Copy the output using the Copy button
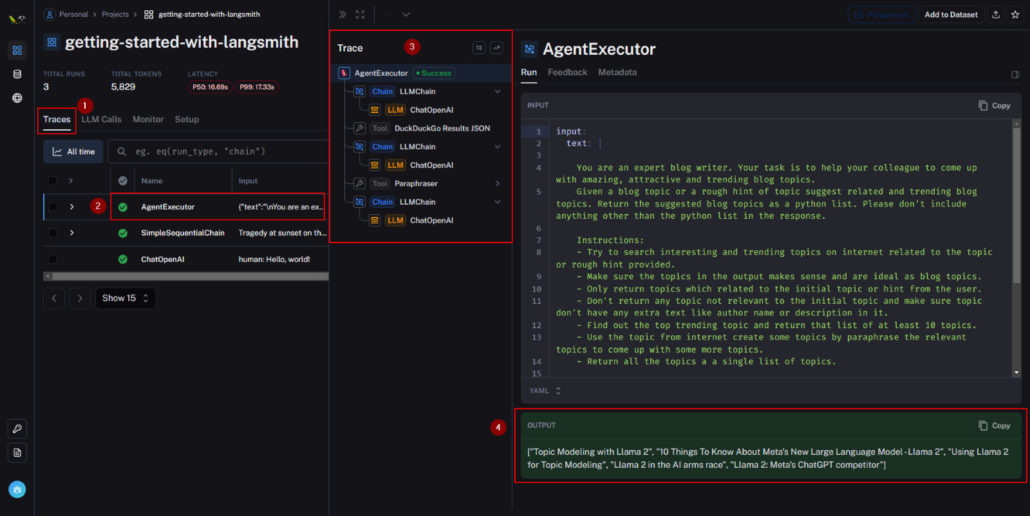This screenshot has height=516, width=1030. point(994,425)
